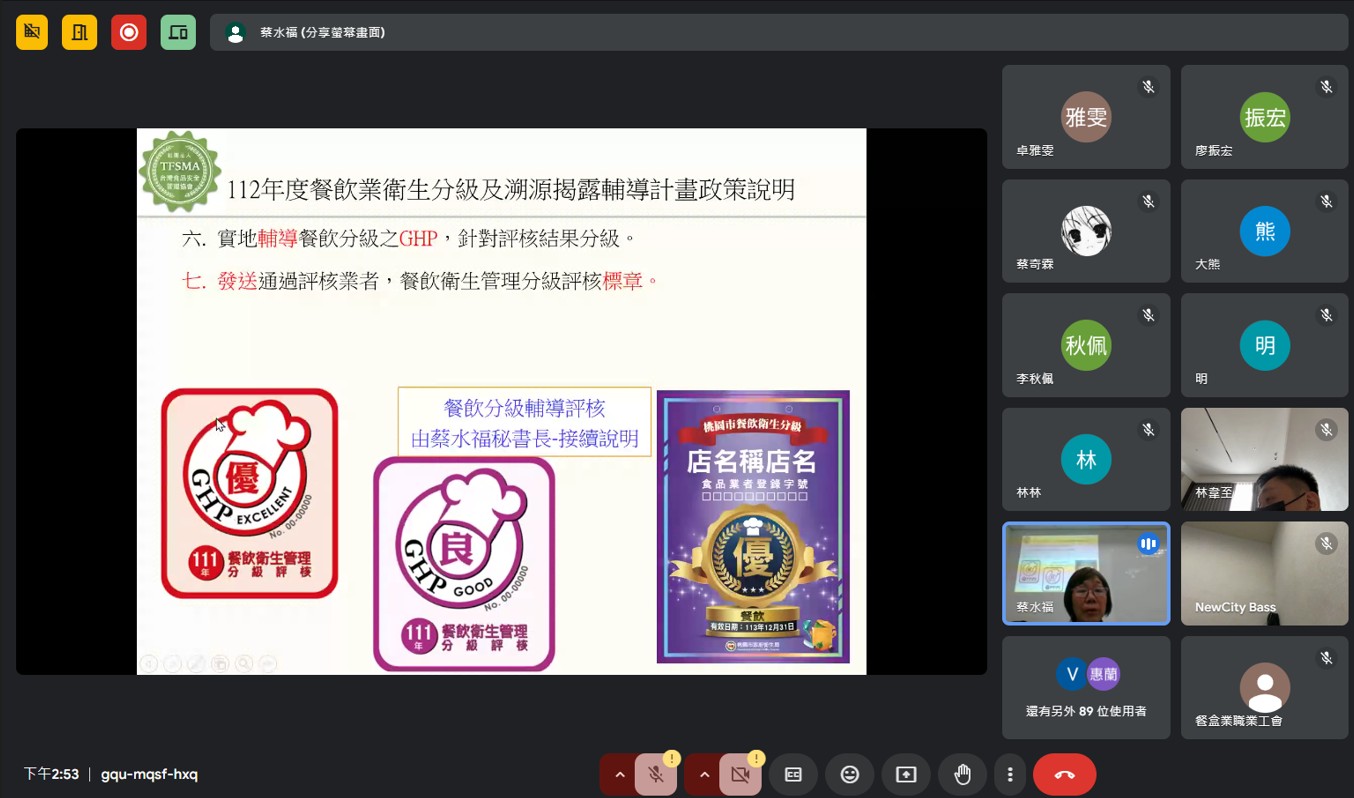This screenshot has height=798, width=1354.
Task: Expand video settings arrow beside camera
Action: tap(704, 775)
